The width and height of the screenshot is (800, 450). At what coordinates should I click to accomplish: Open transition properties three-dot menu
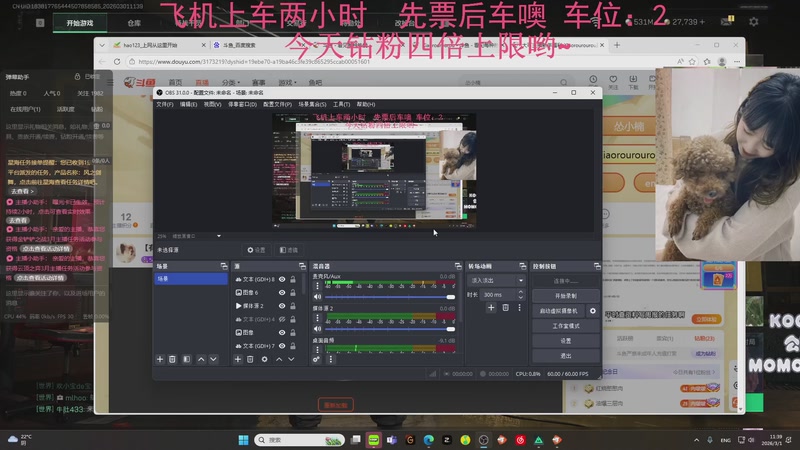[519, 308]
